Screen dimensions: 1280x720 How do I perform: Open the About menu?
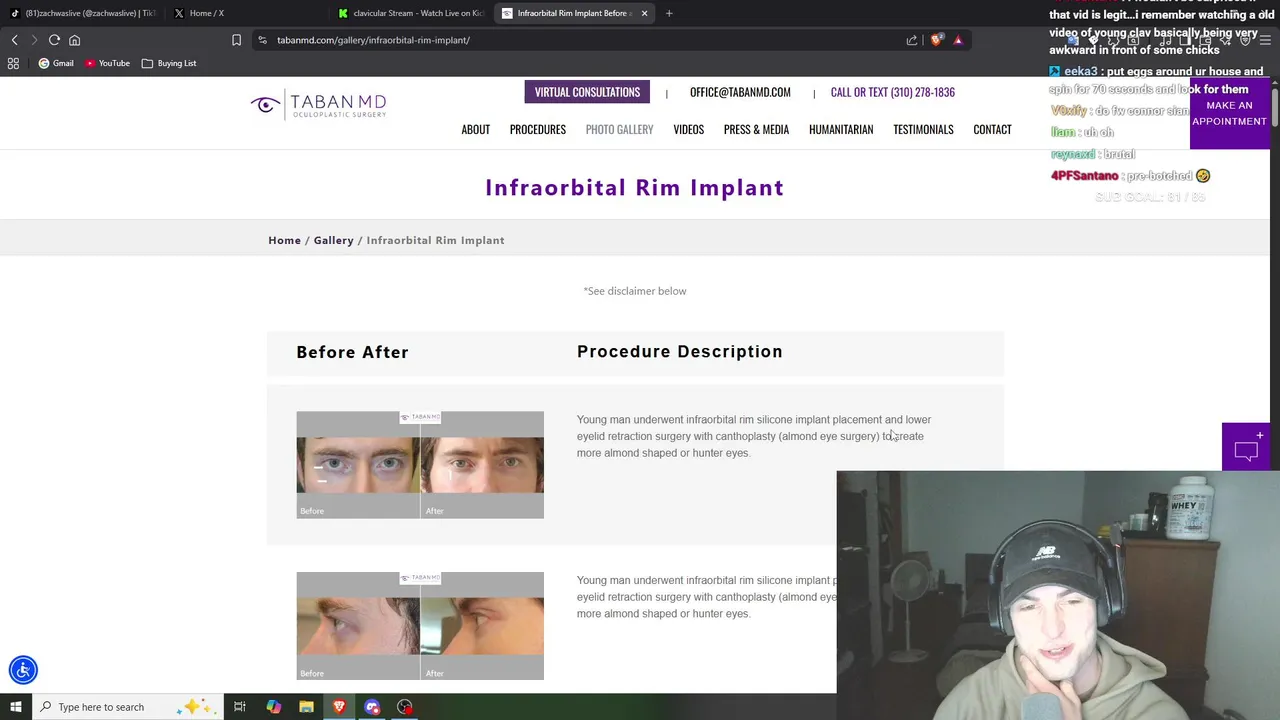475,129
